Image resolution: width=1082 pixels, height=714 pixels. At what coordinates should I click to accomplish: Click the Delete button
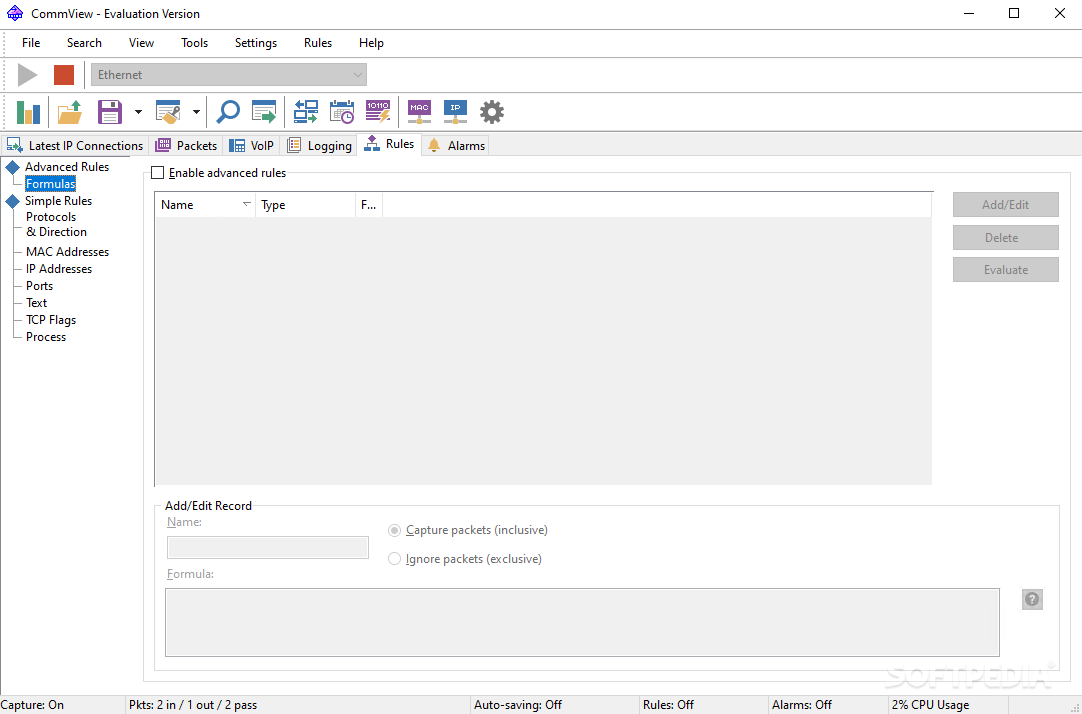[1005, 237]
